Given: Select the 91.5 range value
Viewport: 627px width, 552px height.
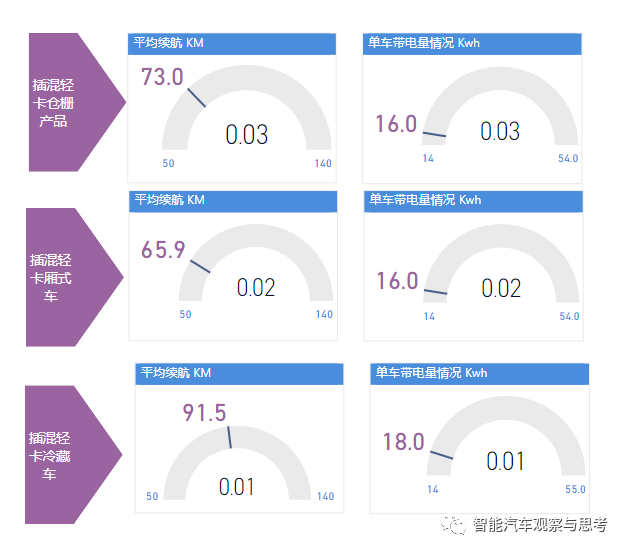Looking at the screenshot, I should [204, 413].
